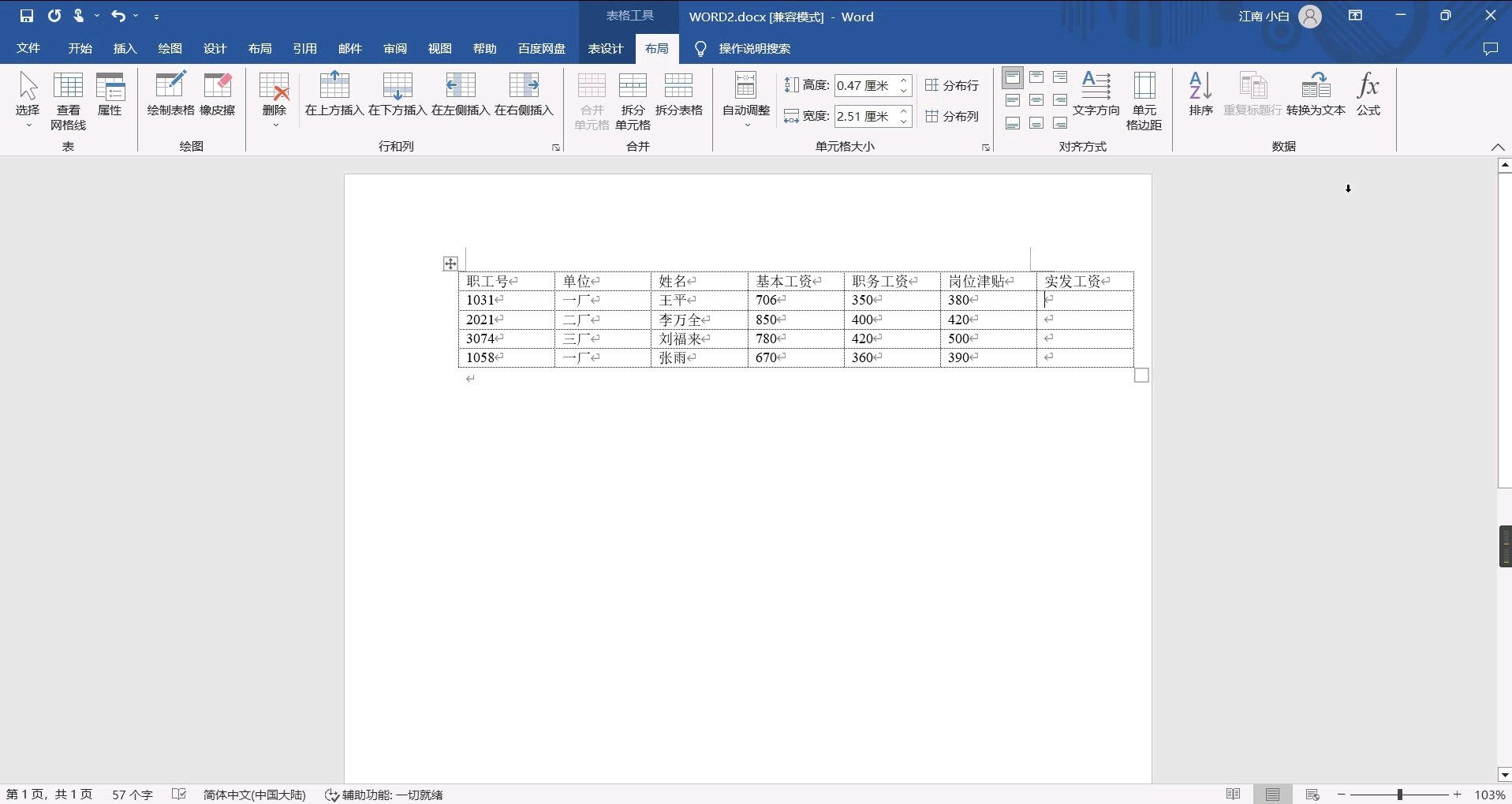Open table Properties (属性)

point(110,95)
